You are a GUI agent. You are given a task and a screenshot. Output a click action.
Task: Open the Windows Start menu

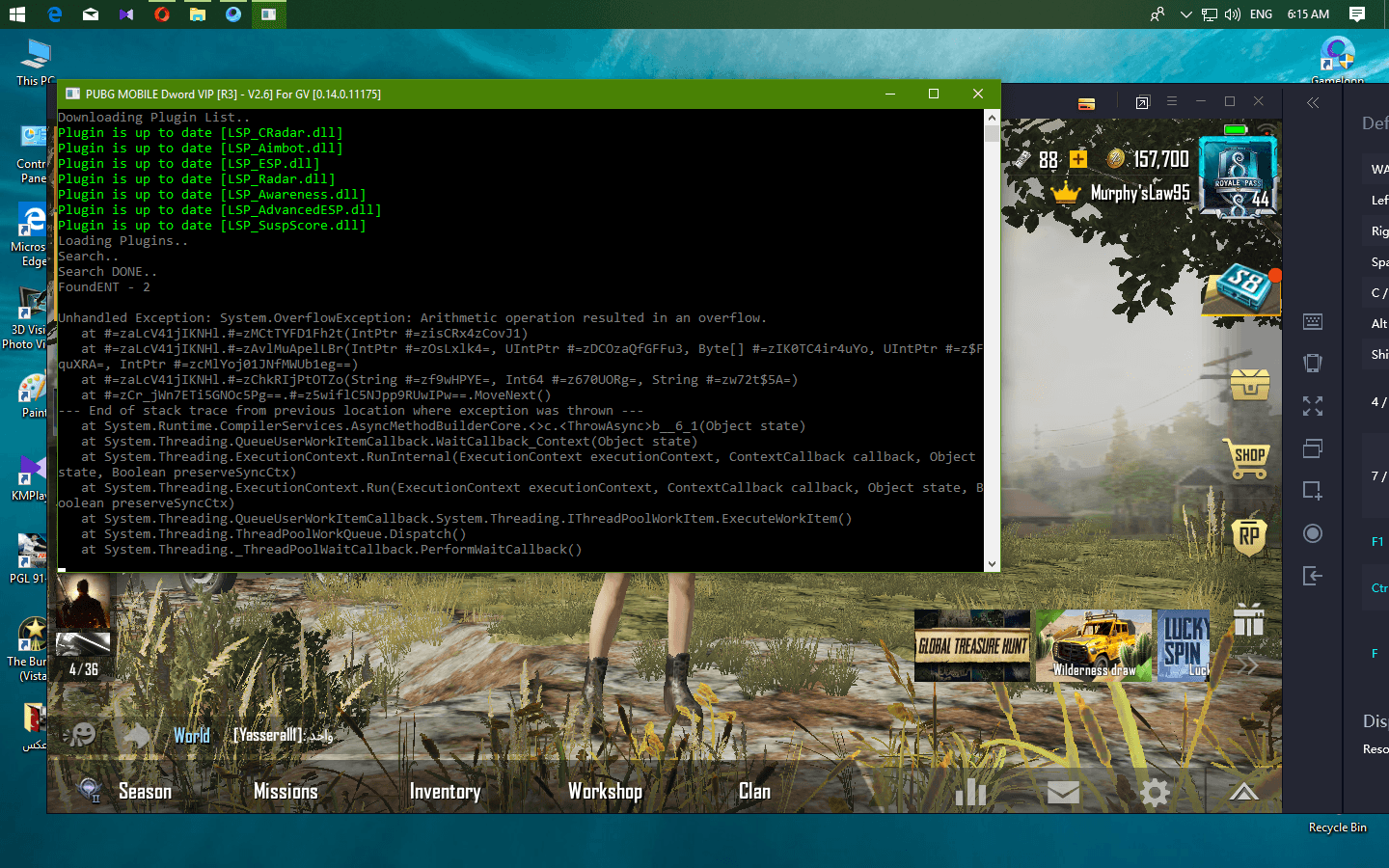pyautogui.click(x=16, y=14)
